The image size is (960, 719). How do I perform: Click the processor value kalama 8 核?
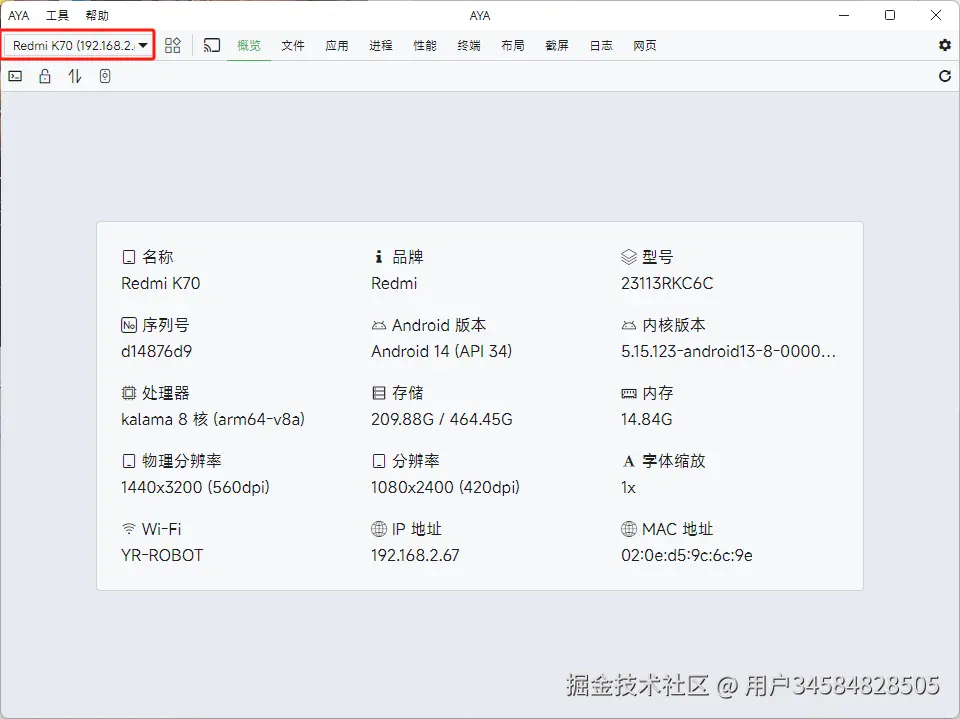pos(213,420)
